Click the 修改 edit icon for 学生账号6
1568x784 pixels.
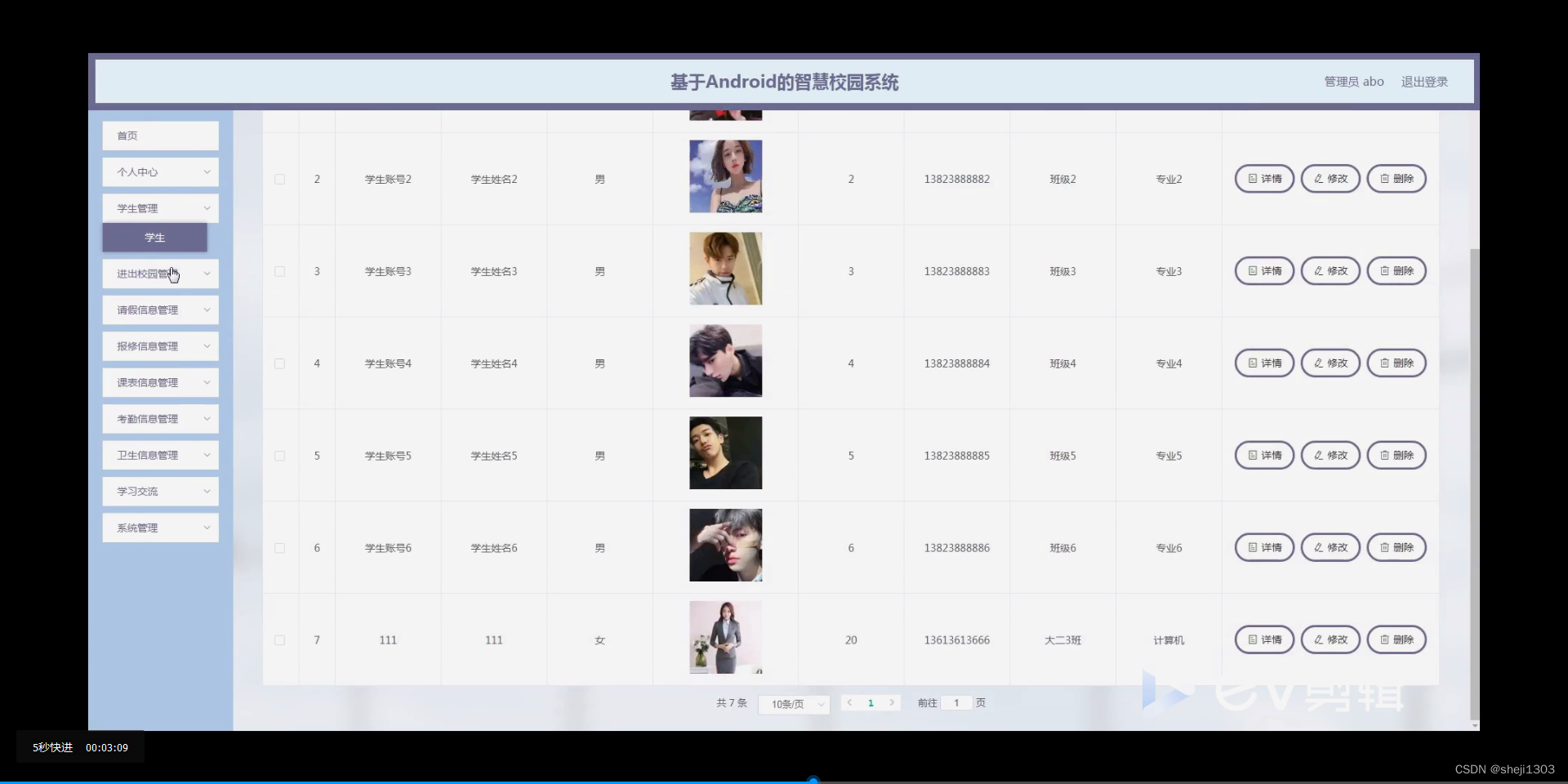point(1329,547)
